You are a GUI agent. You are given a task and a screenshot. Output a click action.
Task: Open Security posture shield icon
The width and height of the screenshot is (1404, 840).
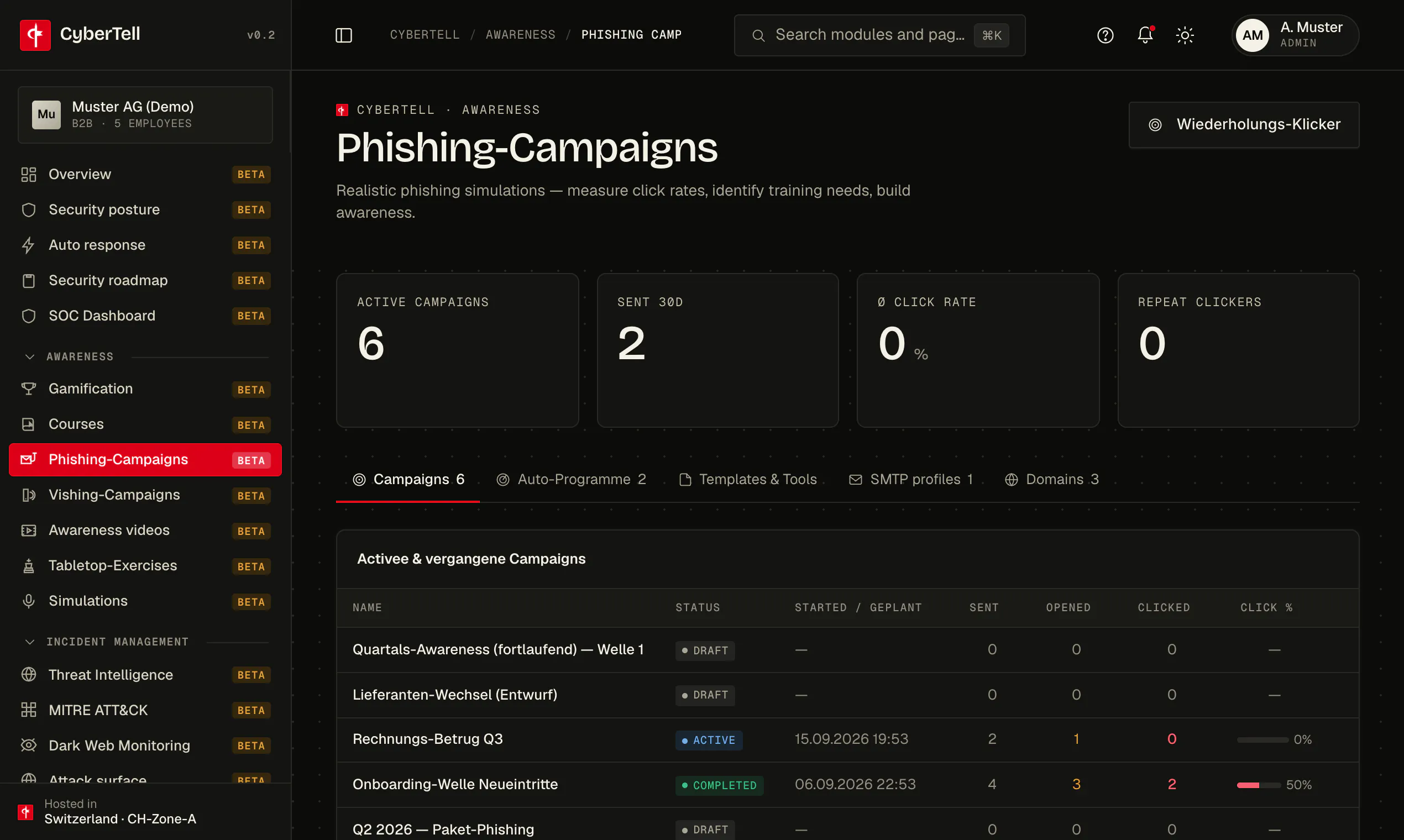coord(28,210)
